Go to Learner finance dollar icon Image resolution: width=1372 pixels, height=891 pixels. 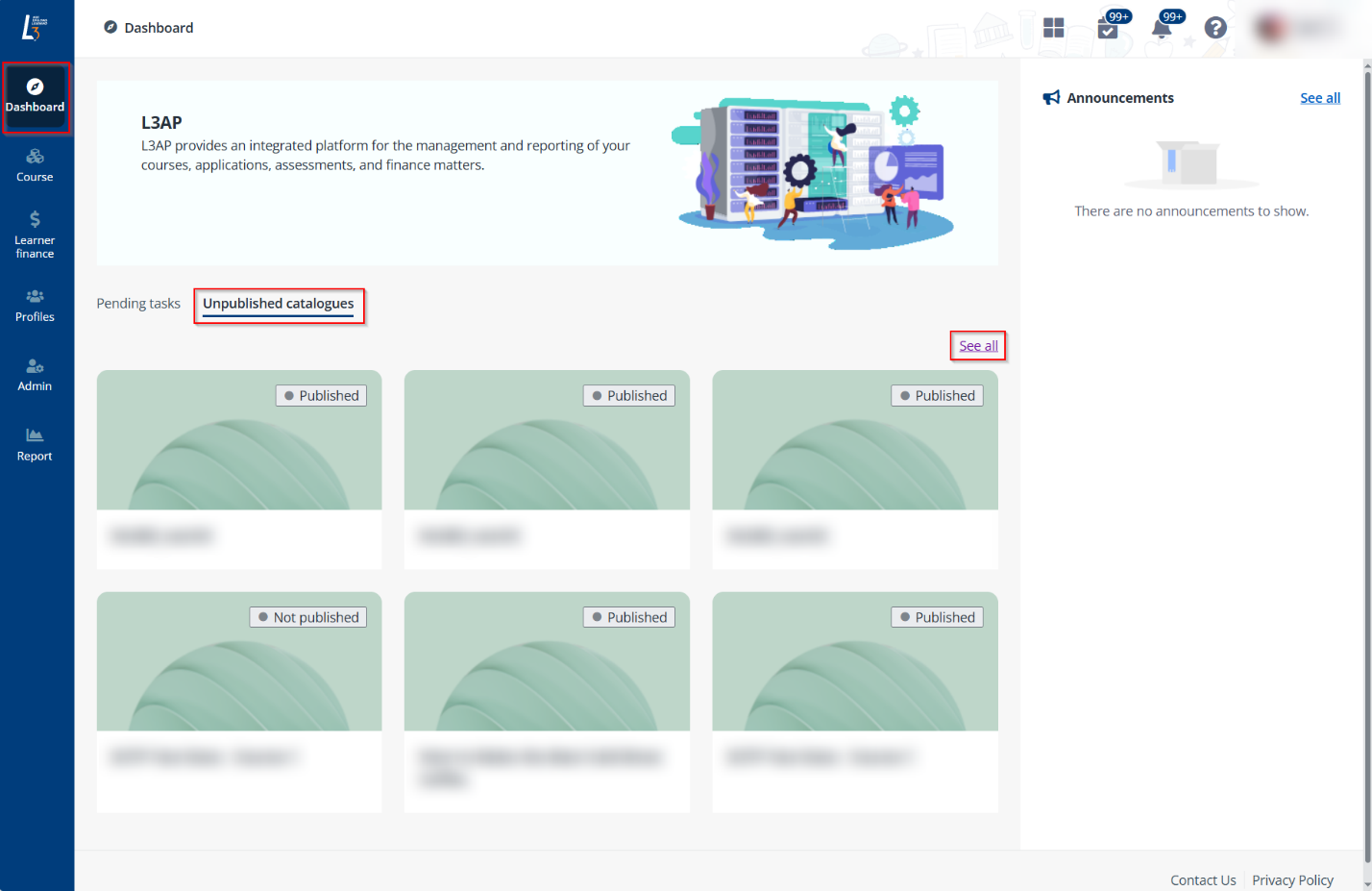click(35, 219)
